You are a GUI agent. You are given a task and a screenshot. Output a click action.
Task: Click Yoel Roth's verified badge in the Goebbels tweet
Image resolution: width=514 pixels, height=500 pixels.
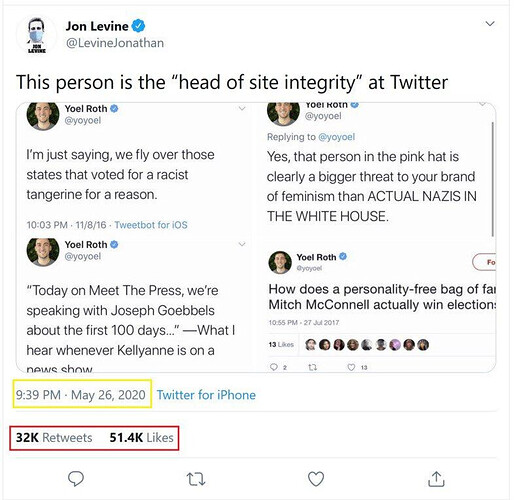pyautogui.click(x=114, y=244)
